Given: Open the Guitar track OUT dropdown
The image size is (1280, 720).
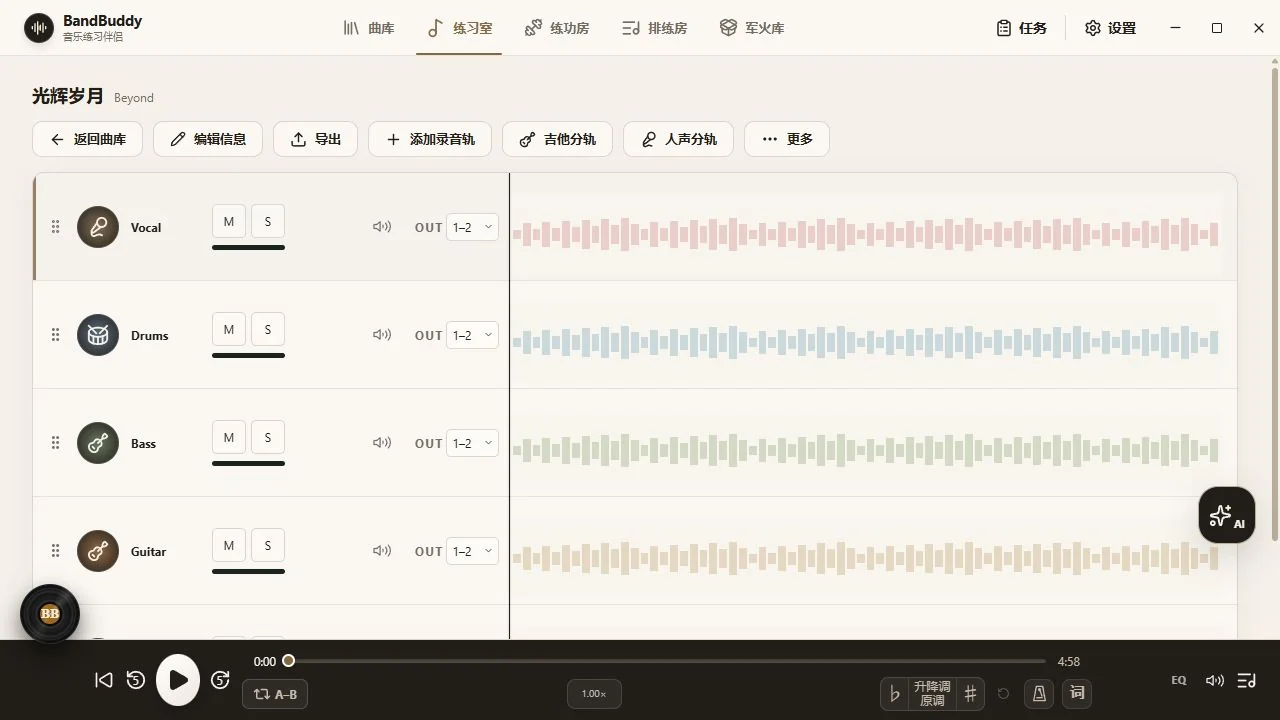Looking at the screenshot, I should (472, 551).
